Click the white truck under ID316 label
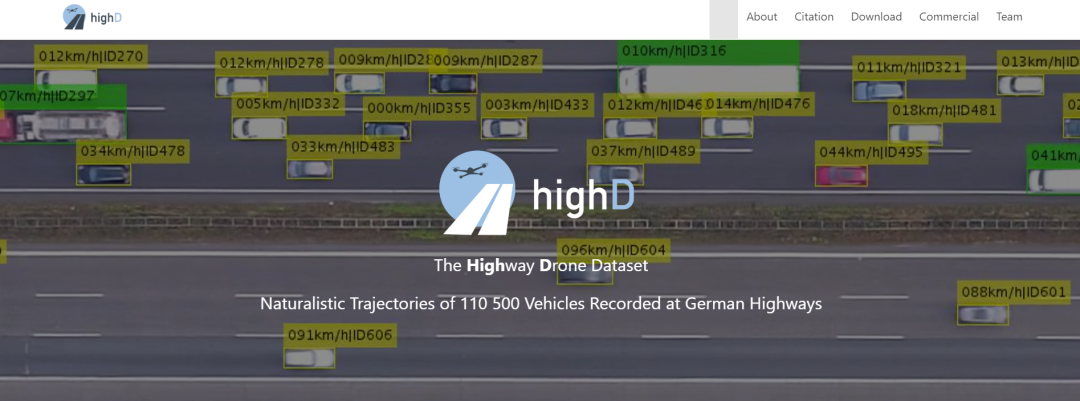This screenshot has height=401, width=1080. coord(708,79)
